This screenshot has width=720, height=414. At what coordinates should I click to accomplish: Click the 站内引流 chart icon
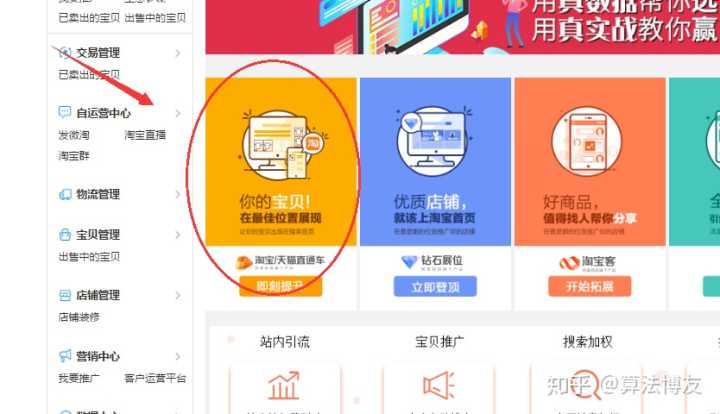point(284,386)
